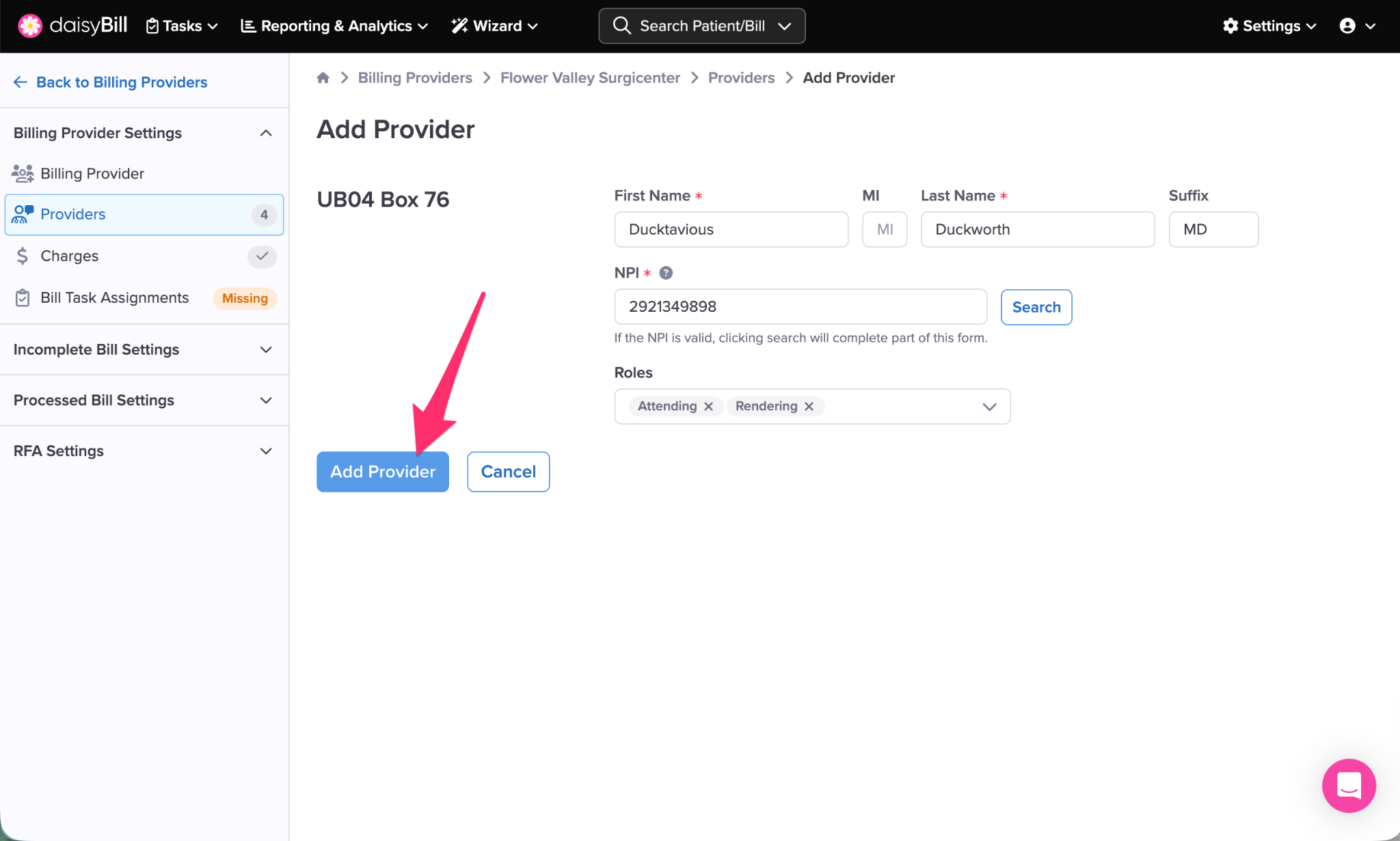Click the First Name input field
1400x841 pixels.
(731, 230)
